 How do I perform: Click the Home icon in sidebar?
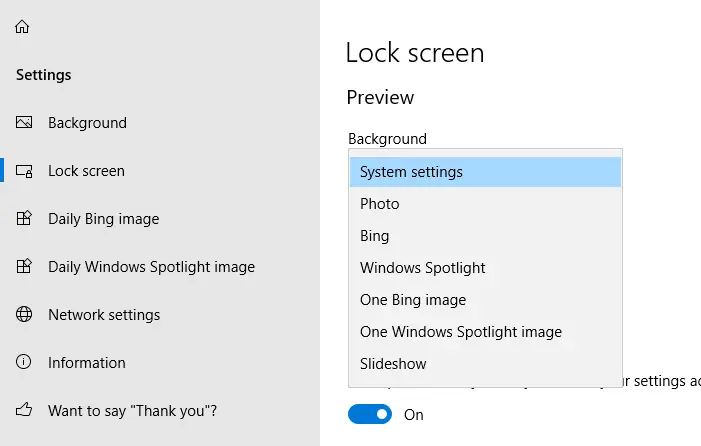point(23,27)
